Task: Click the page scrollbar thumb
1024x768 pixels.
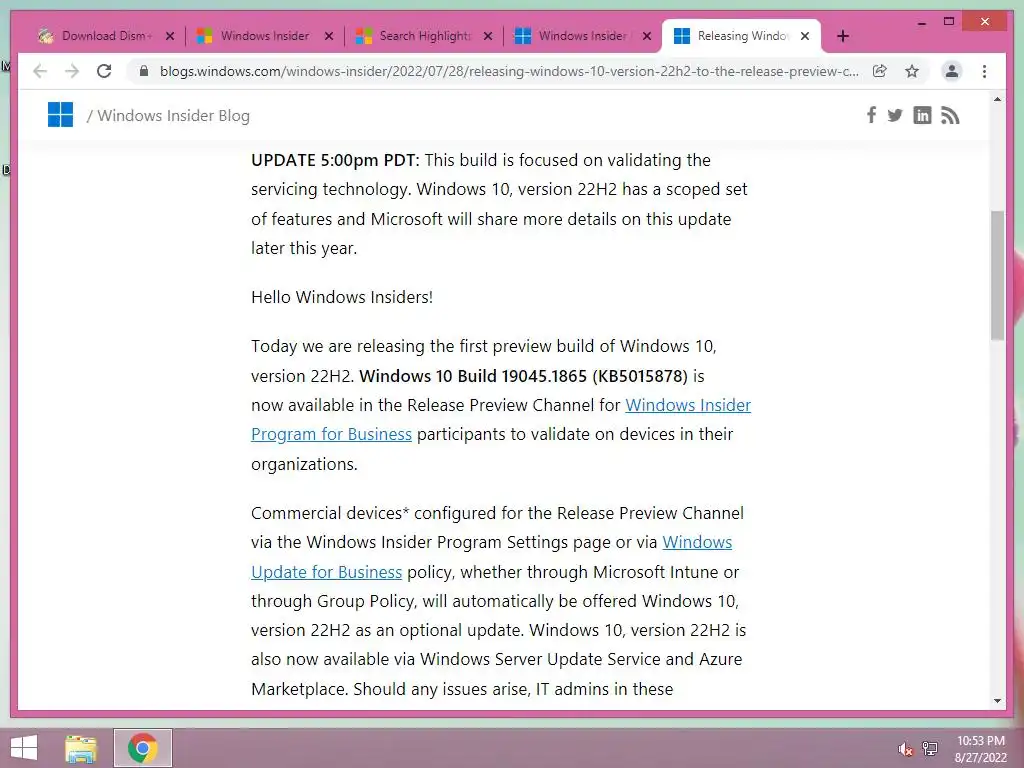Action: point(997,275)
